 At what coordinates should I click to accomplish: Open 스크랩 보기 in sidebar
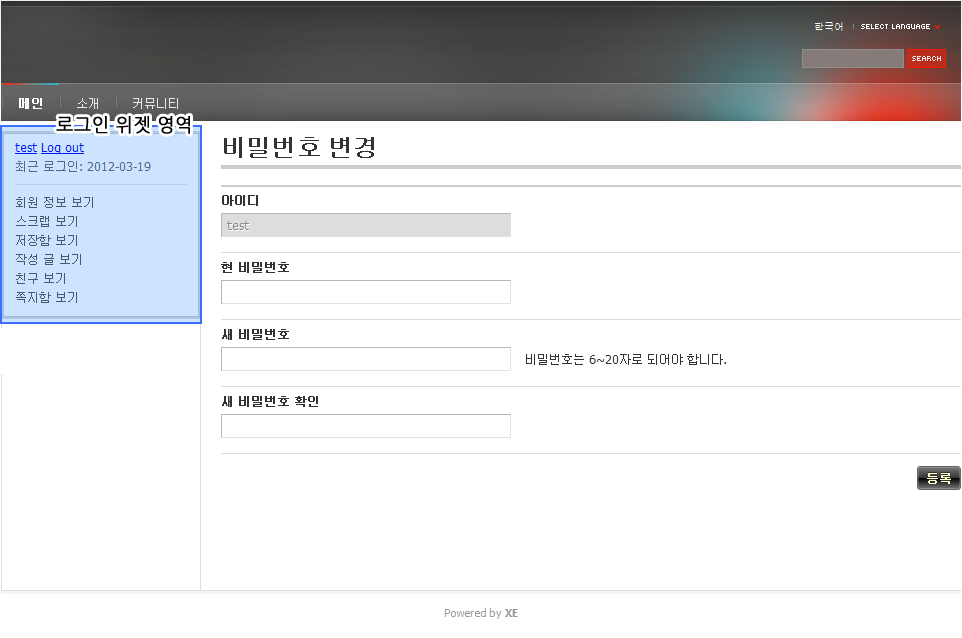click(x=47, y=221)
